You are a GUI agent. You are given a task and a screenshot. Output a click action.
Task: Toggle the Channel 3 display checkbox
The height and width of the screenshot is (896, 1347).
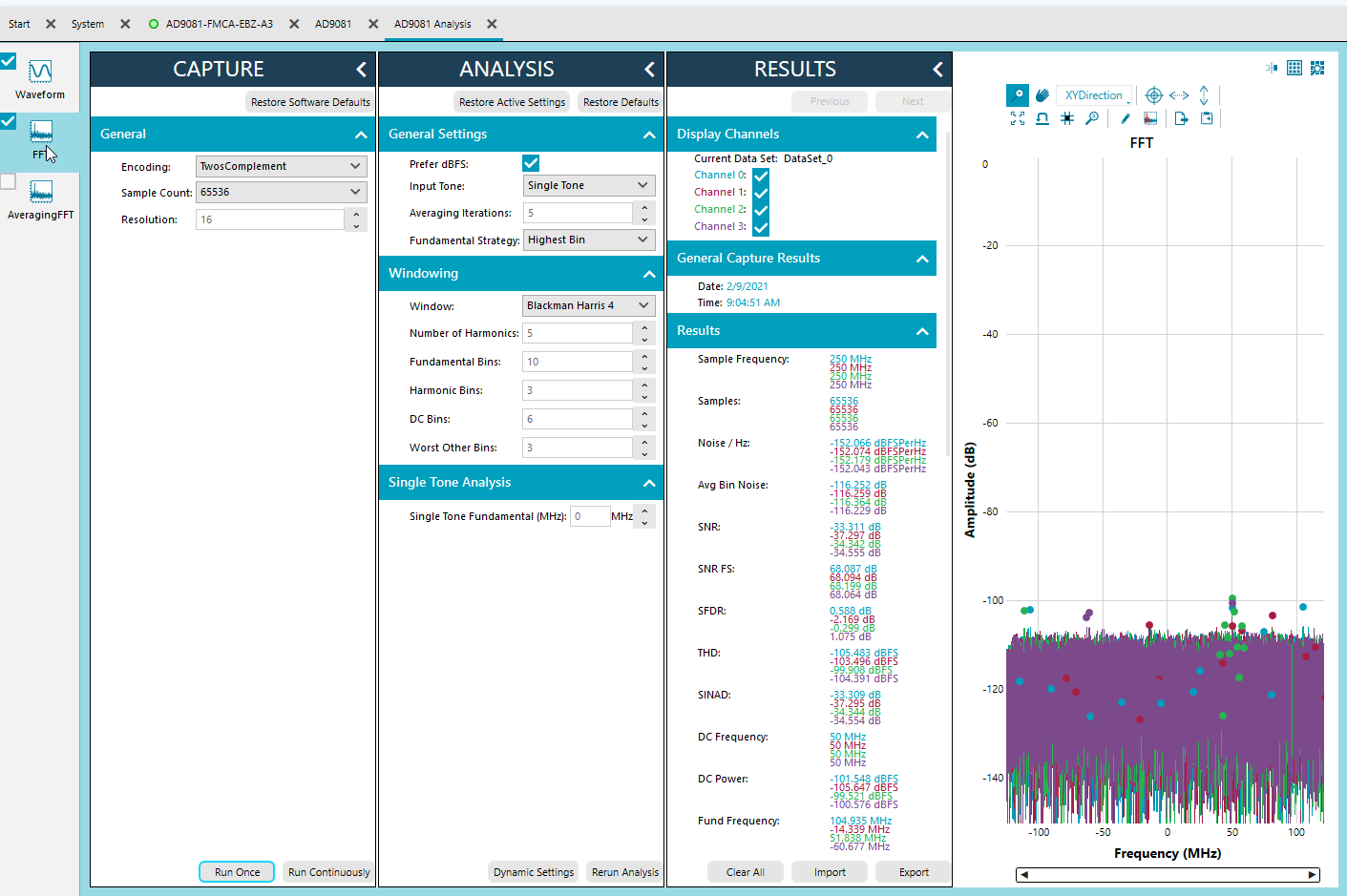coord(761,227)
